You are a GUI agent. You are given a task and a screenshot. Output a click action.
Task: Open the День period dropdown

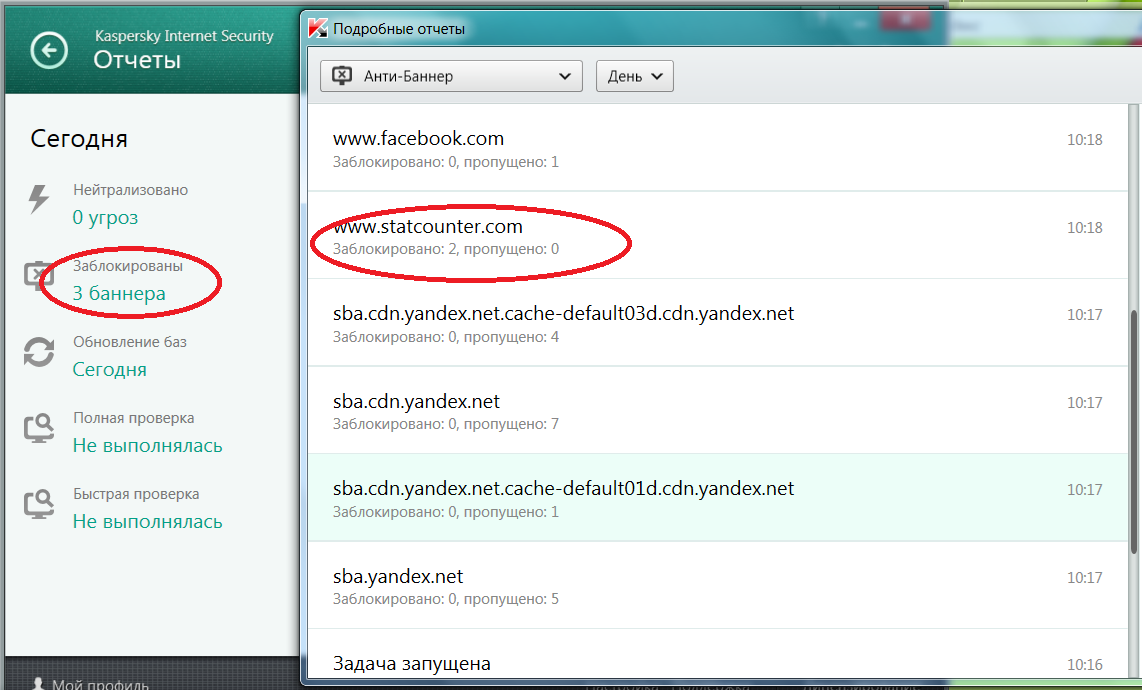634,76
